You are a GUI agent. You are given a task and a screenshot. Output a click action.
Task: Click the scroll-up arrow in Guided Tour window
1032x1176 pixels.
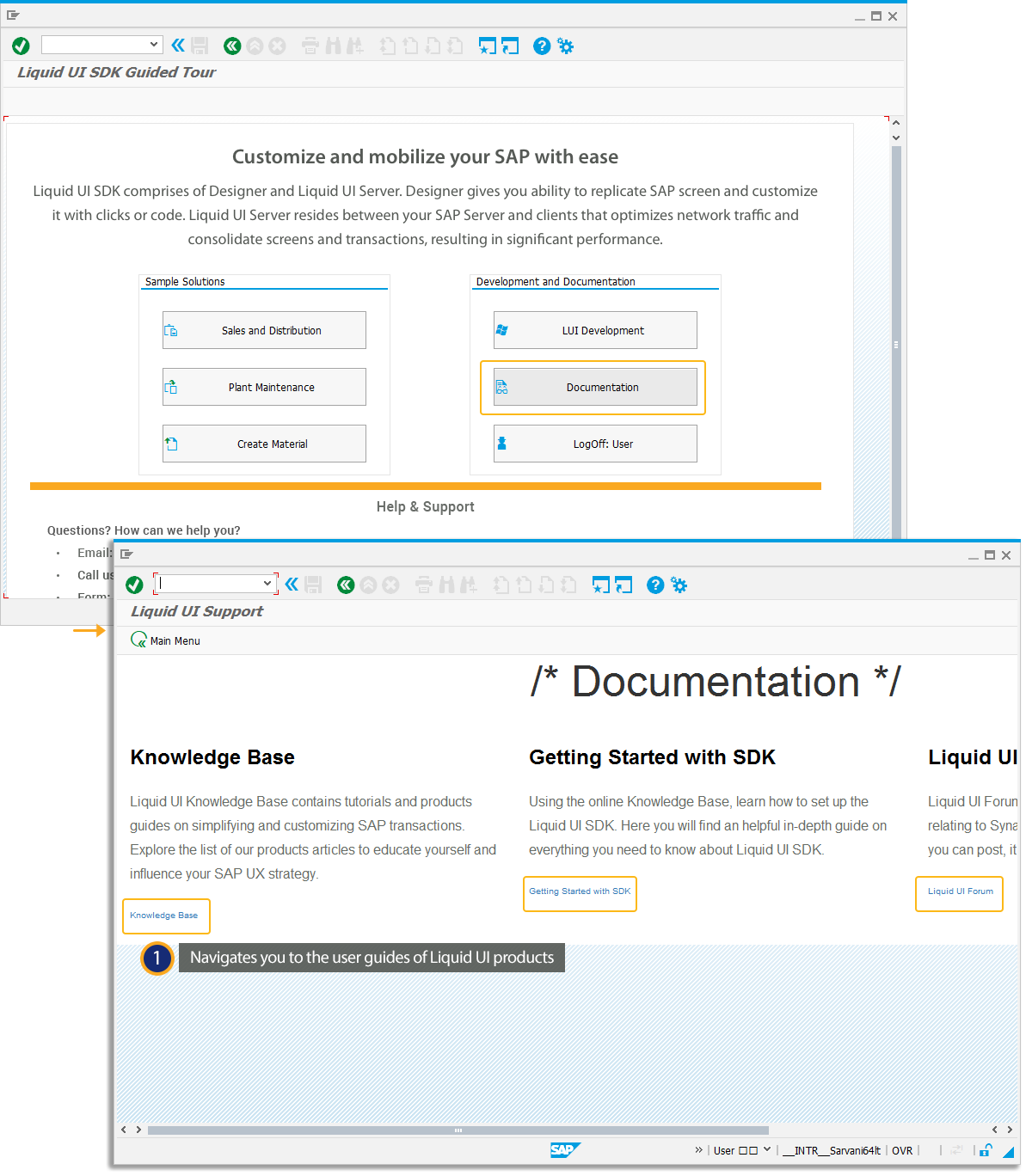(x=896, y=123)
